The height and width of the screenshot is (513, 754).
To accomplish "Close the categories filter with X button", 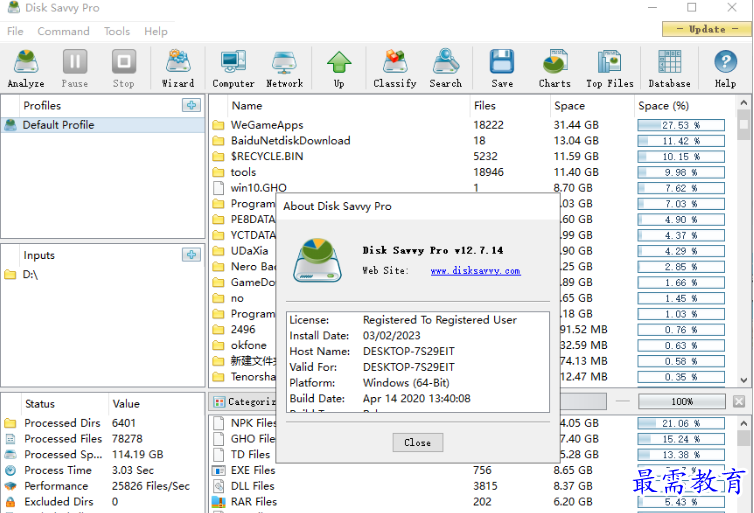I will (739, 401).
